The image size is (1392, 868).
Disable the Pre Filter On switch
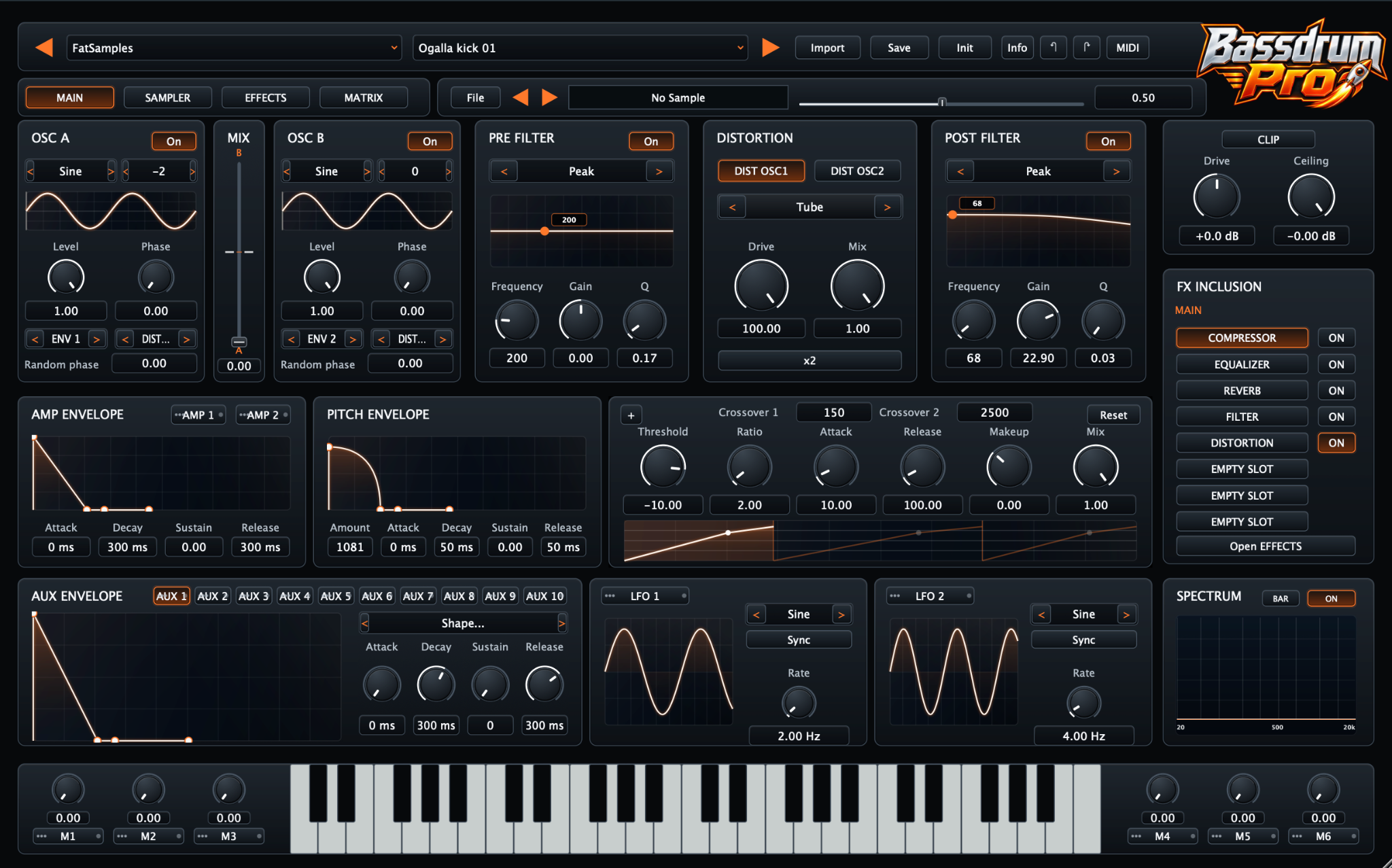[651, 141]
